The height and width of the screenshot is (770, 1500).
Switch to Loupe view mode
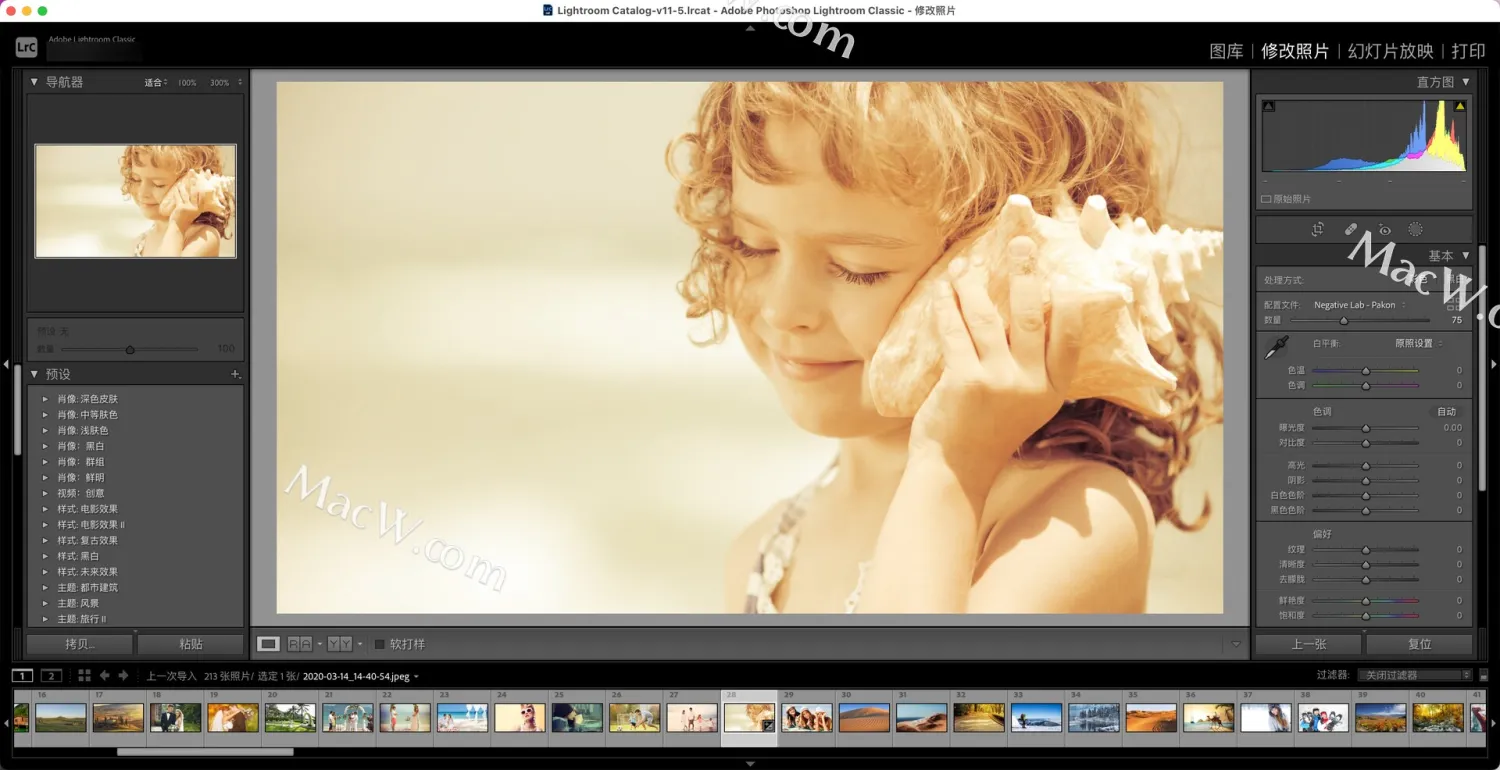[x=268, y=644]
